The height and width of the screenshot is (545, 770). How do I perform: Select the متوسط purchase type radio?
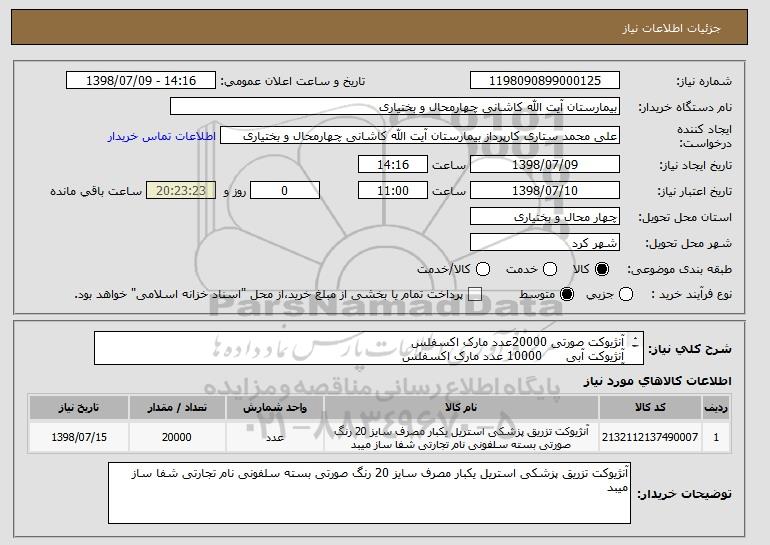tap(567, 295)
